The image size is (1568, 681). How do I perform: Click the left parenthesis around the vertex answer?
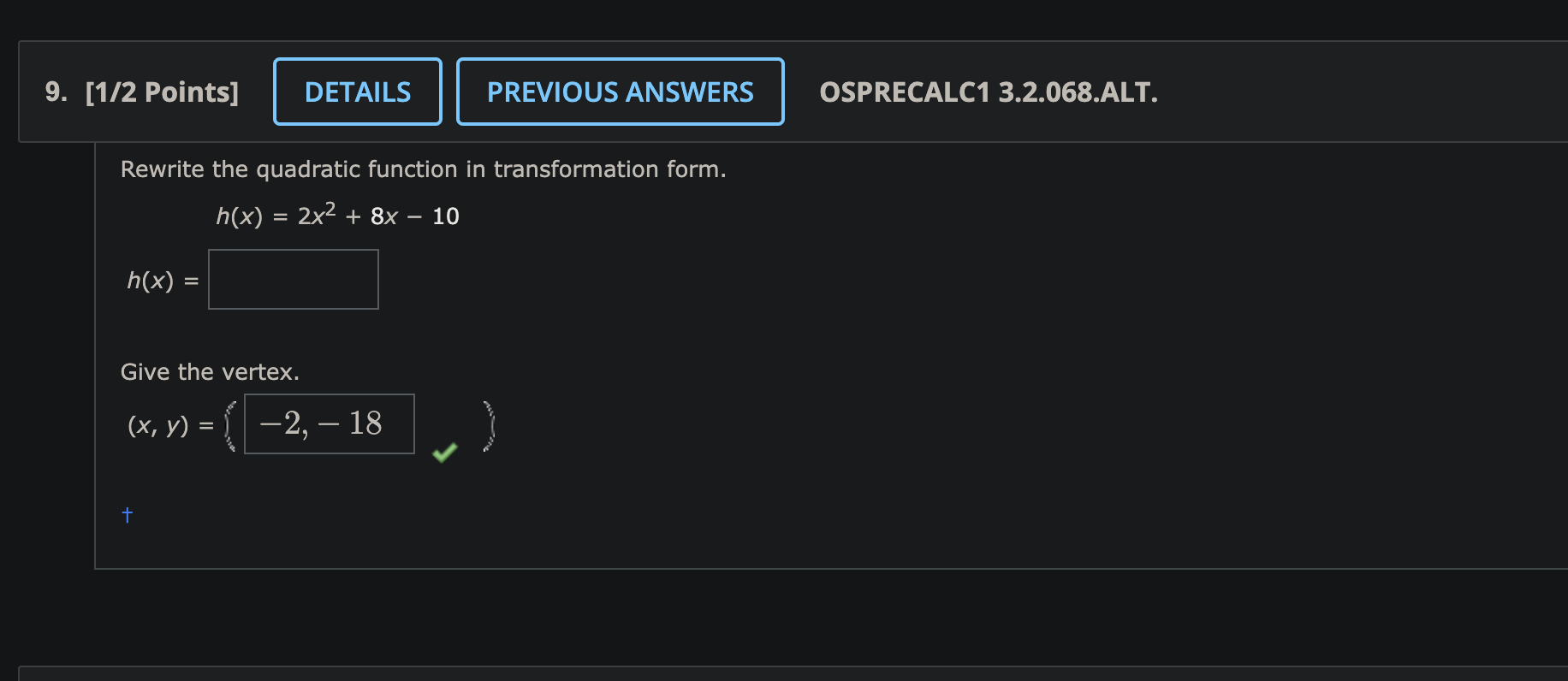coord(229,423)
